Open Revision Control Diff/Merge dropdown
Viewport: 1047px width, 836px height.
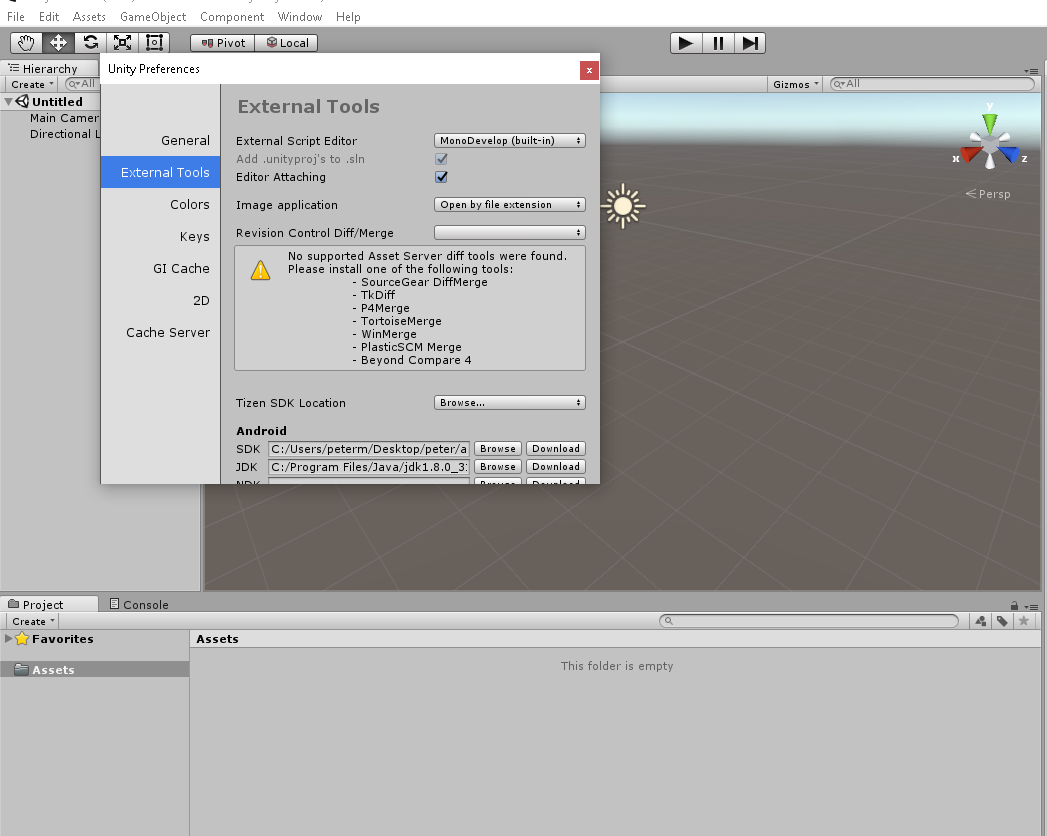[509, 232]
